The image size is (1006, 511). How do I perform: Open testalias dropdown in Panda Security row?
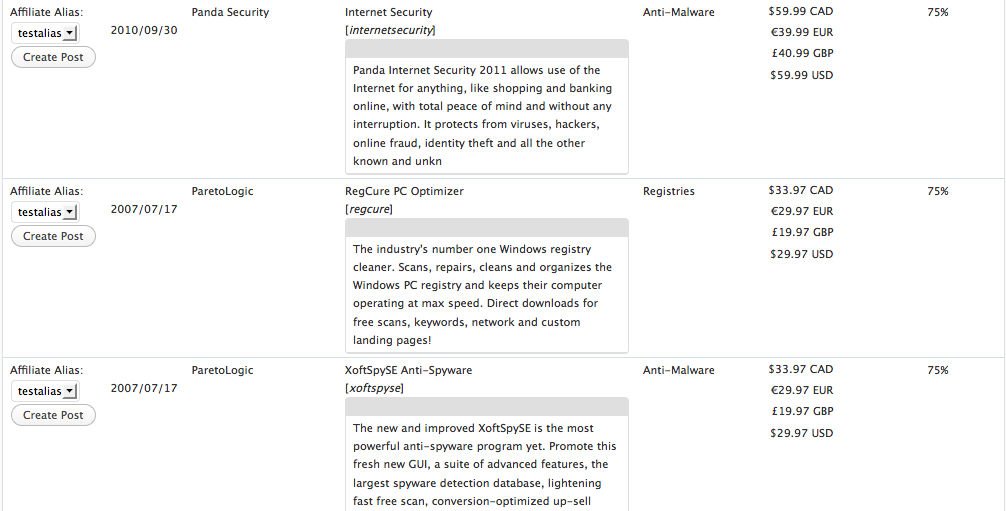[x=45, y=33]
